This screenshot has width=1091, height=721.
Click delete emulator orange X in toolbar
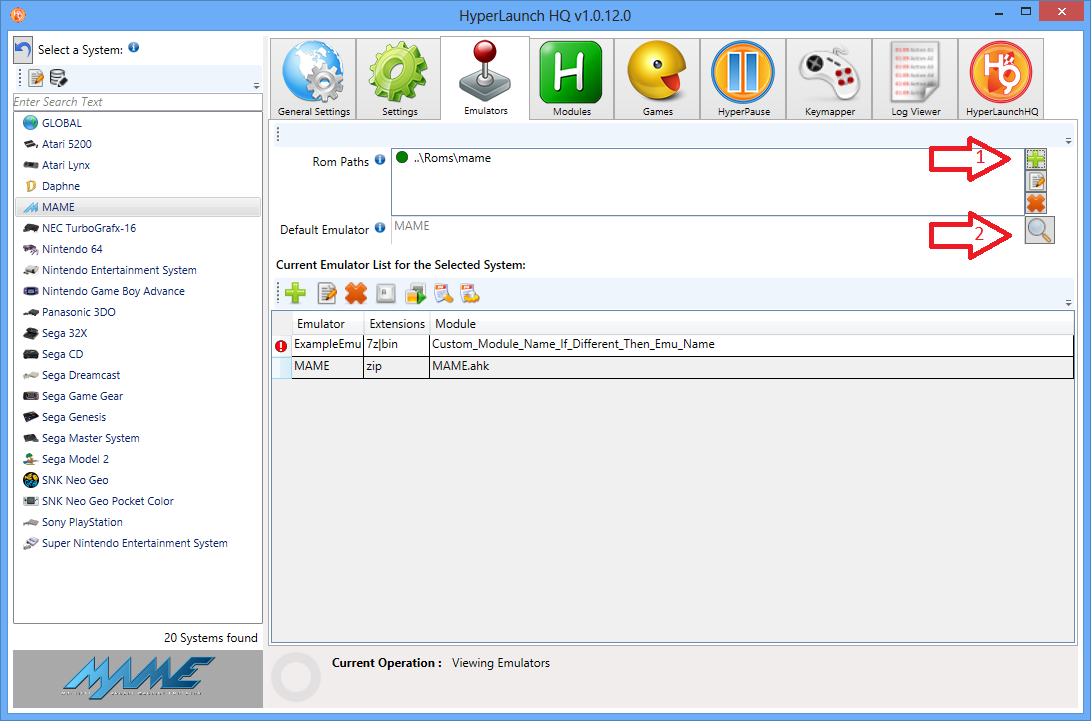pos(356,293)
